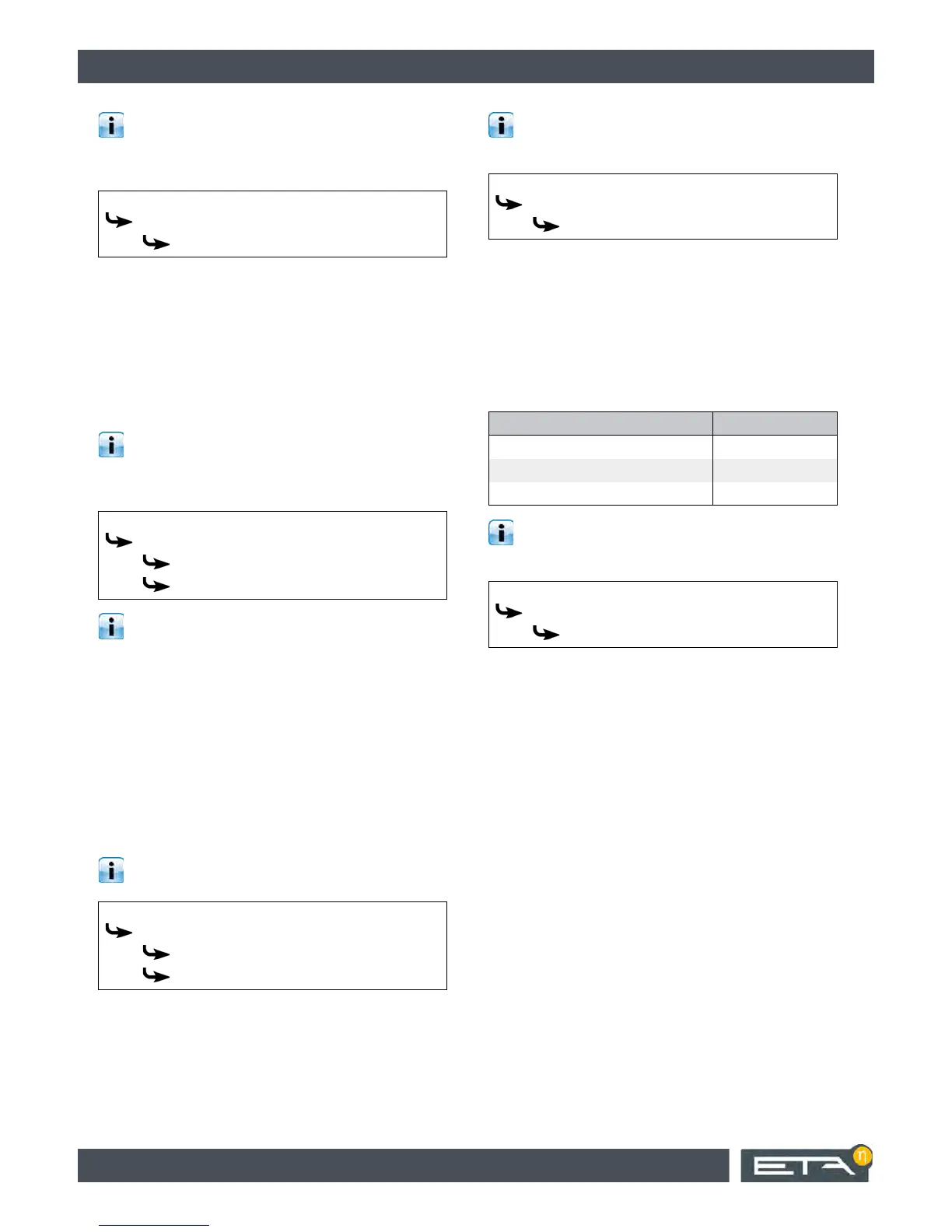Click the first arrow in the bottom-right box

[x=509, y=612]
